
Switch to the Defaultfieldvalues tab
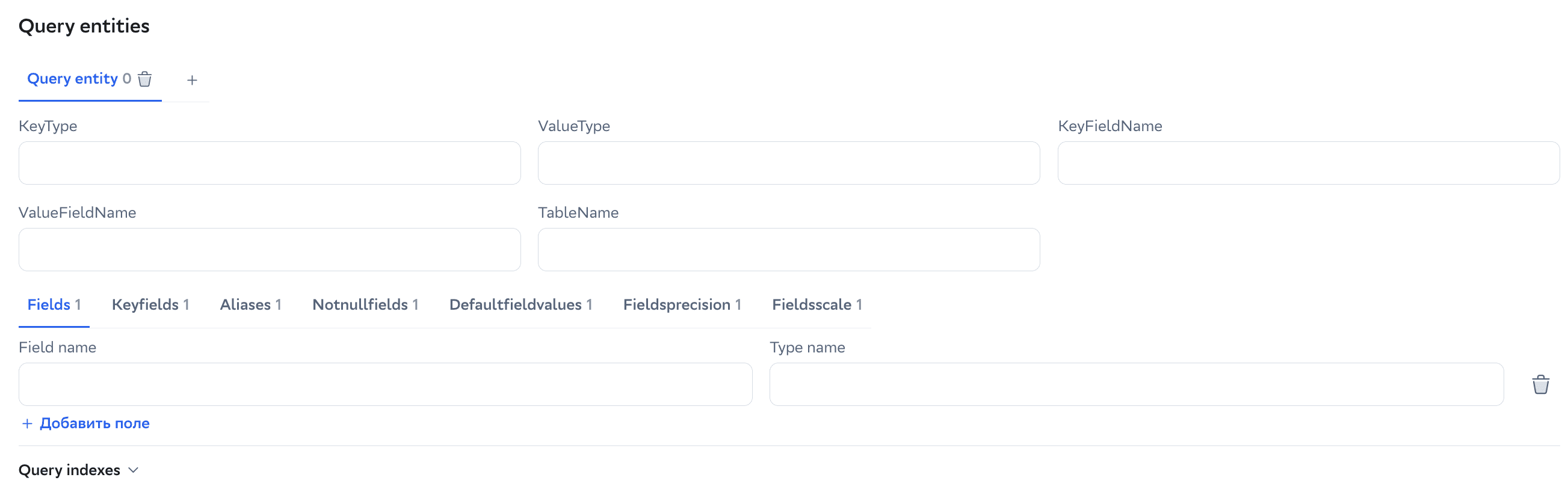coord(520,304)
